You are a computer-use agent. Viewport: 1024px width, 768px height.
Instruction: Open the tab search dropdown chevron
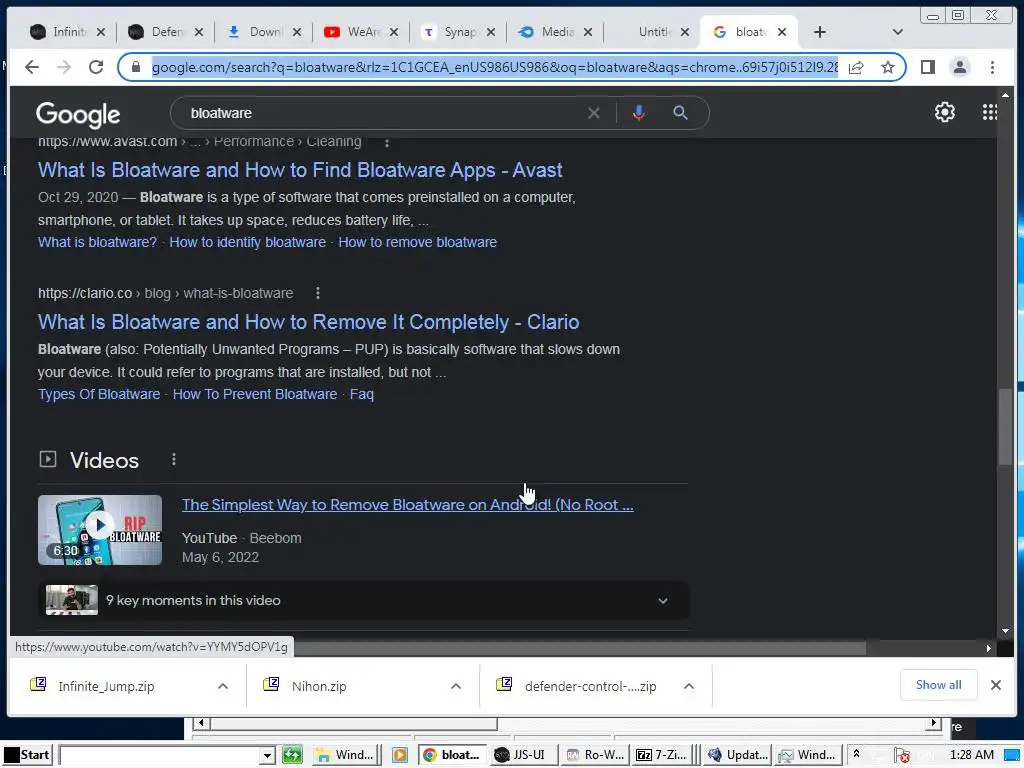(x=897, y=32)
